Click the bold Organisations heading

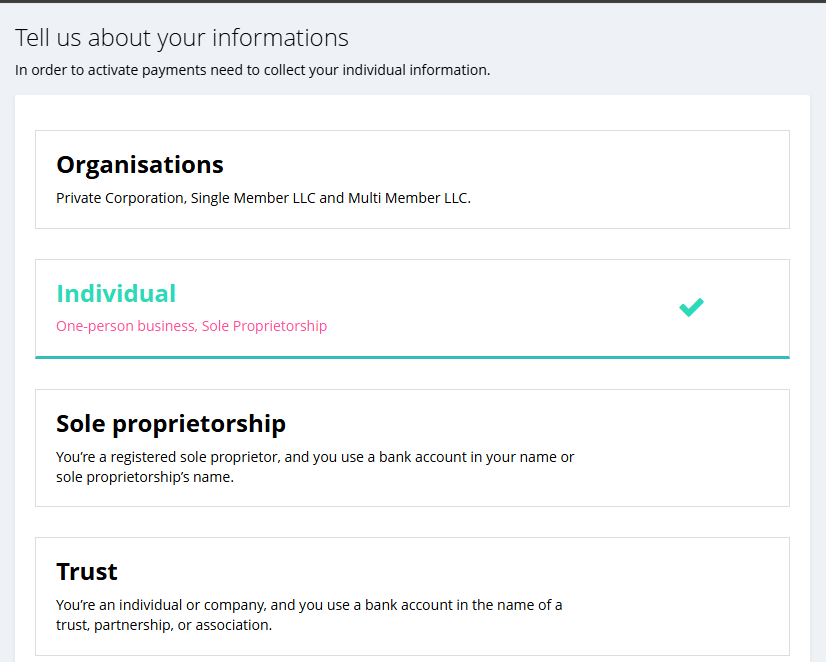pyautogui.click(x=140, y=165)
